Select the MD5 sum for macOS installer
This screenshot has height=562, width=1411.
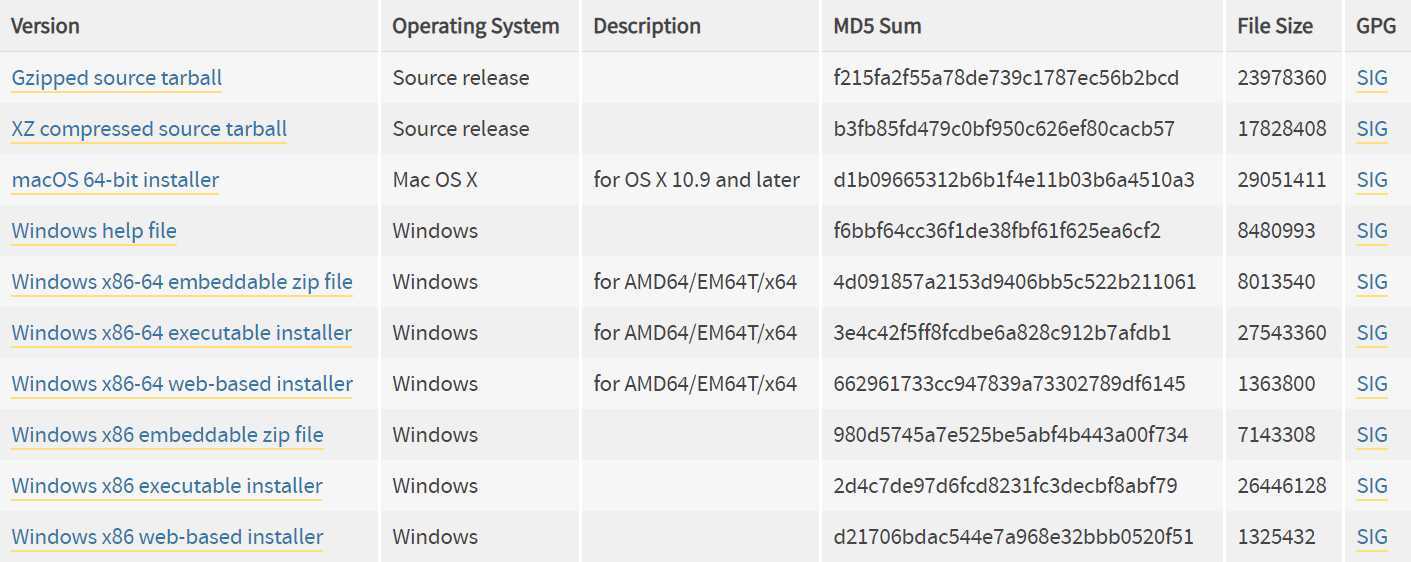[x=1014, y=180]
